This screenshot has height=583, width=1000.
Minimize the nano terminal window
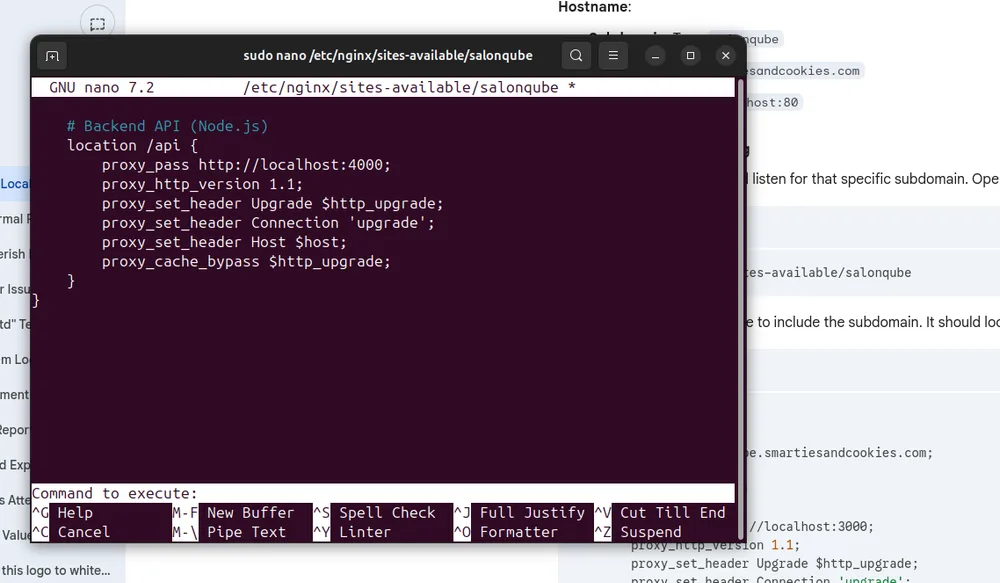(x=655, y=55)
